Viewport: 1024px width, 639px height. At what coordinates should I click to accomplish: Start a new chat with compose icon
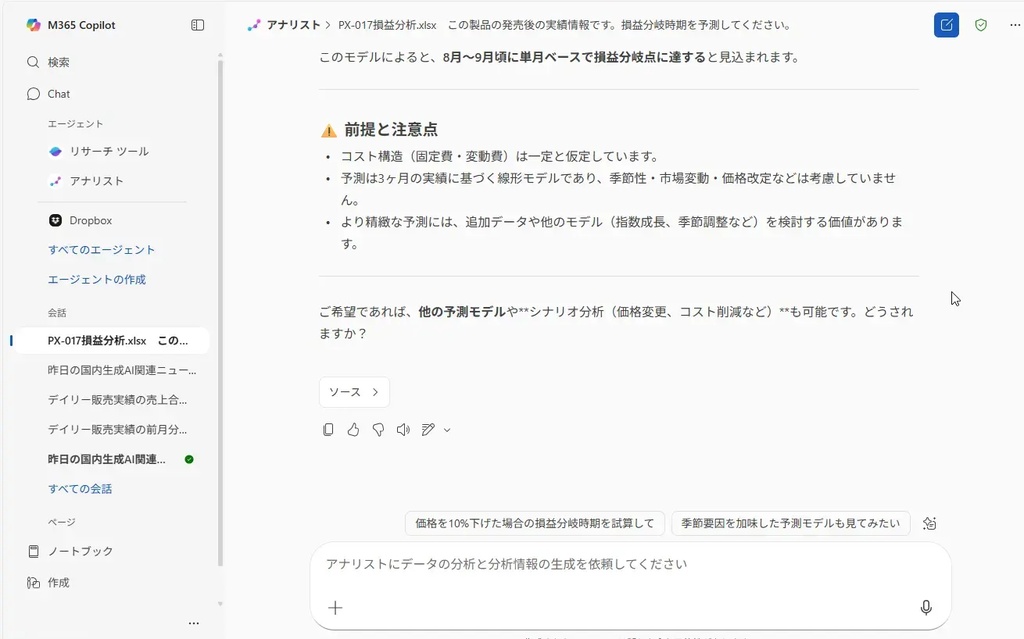[946, 25]
